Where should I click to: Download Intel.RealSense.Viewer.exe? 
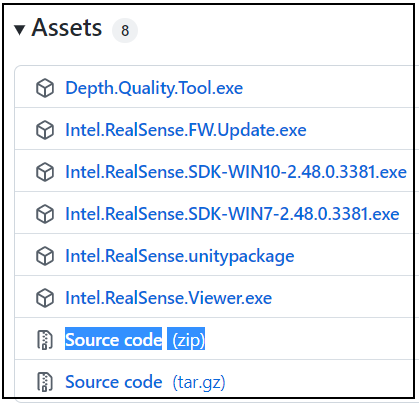(x=168, y=298)
